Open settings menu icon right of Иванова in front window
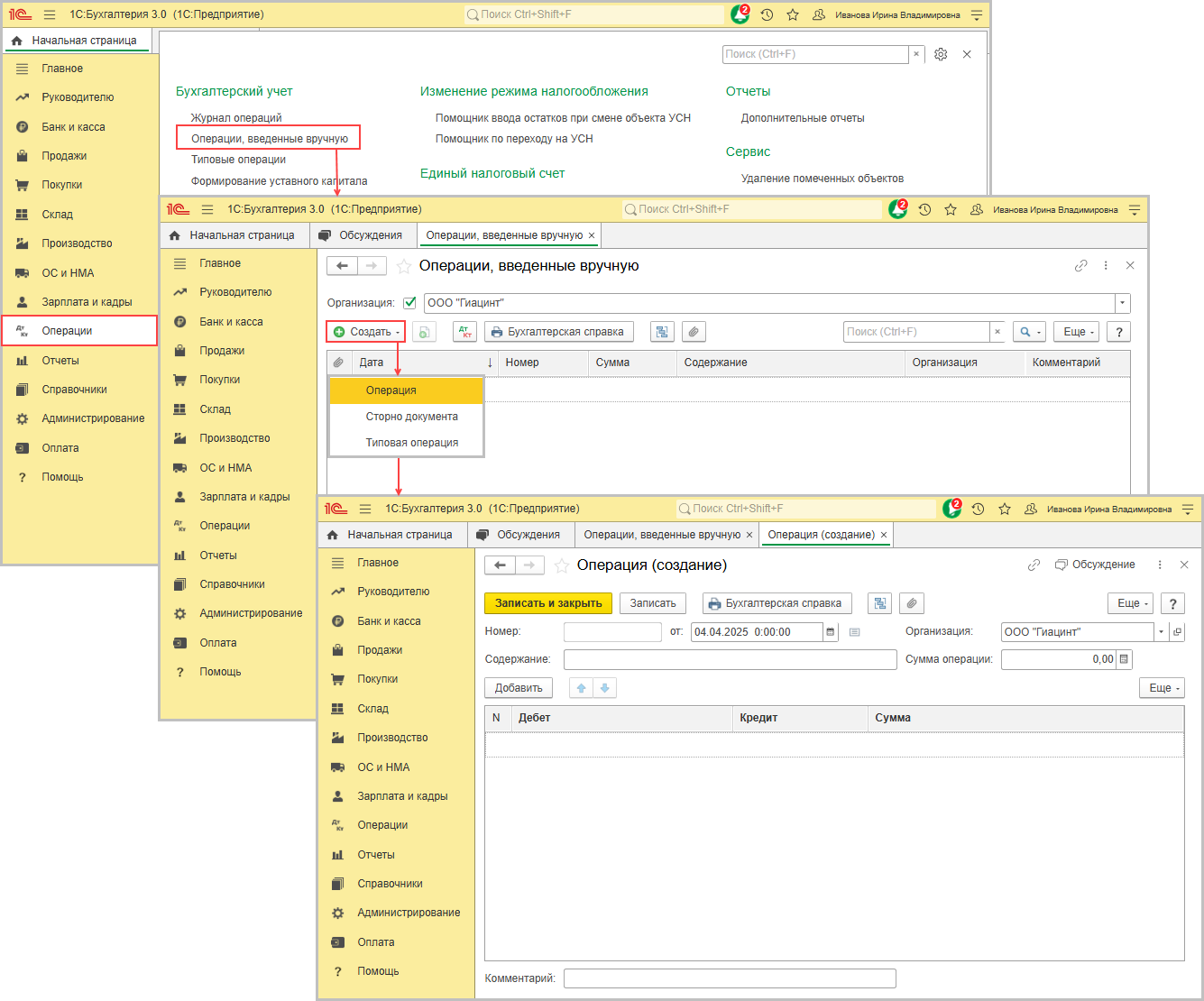The height and width of the screenshot is (1001, 1204). 1188,509
